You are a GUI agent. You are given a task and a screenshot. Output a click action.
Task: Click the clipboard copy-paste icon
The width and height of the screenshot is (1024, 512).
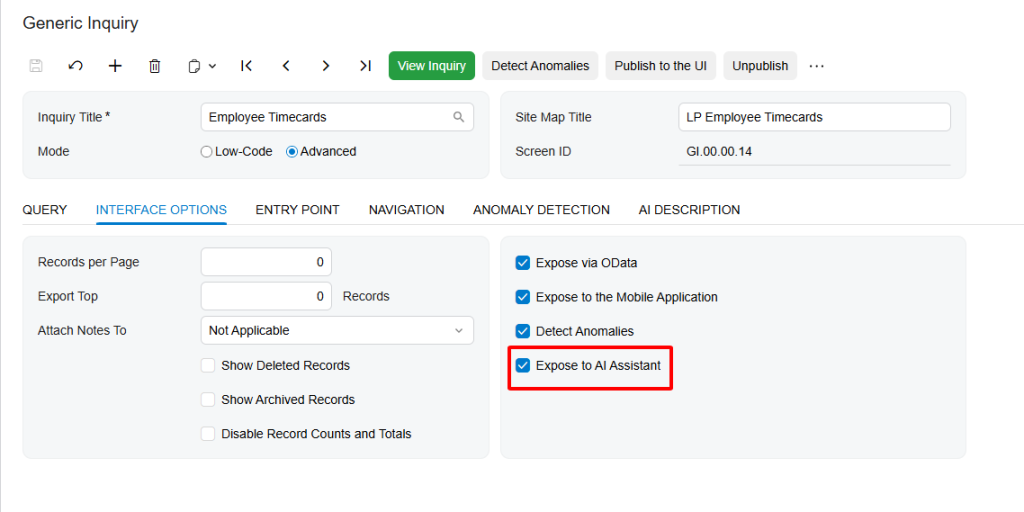[x=194, y=66]
